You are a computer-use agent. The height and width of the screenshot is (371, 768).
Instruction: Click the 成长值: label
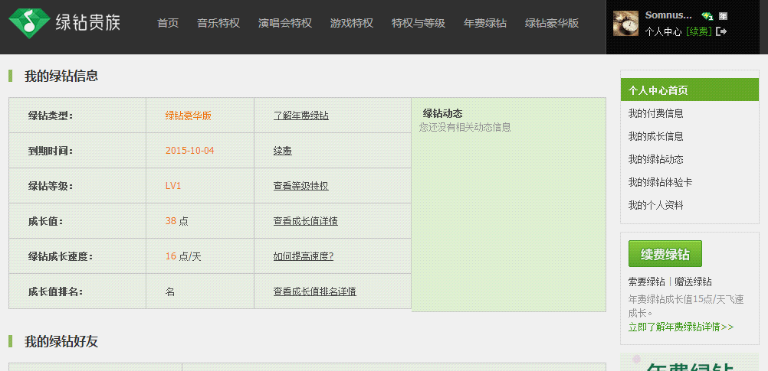click(x=46, y=222)
